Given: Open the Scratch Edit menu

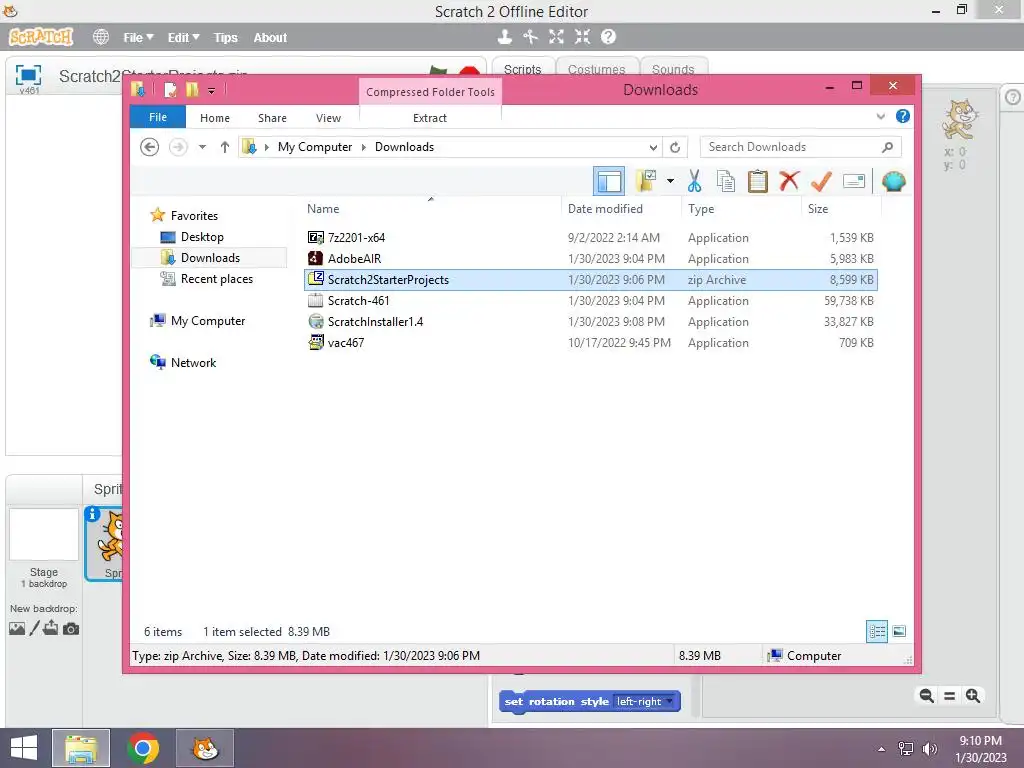Looking at the screenshot, I should click(x=184, y=37).
